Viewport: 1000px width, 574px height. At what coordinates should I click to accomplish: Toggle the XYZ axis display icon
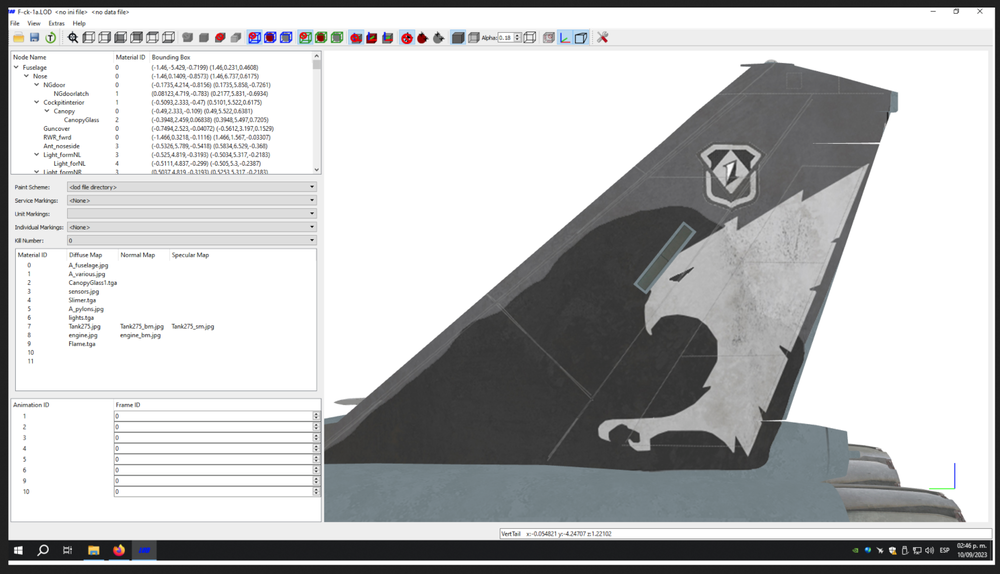565,38
